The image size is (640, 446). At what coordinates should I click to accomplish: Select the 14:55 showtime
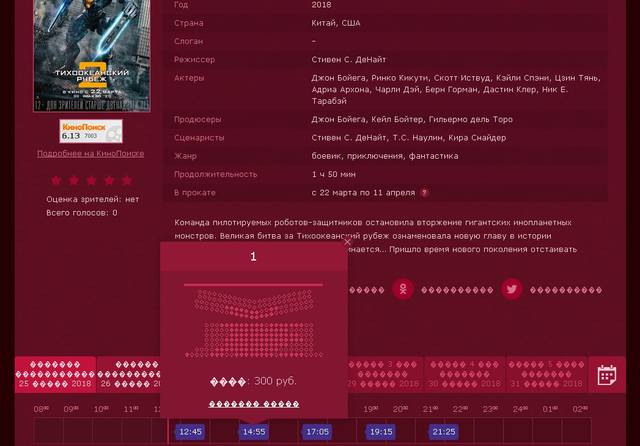254,432
